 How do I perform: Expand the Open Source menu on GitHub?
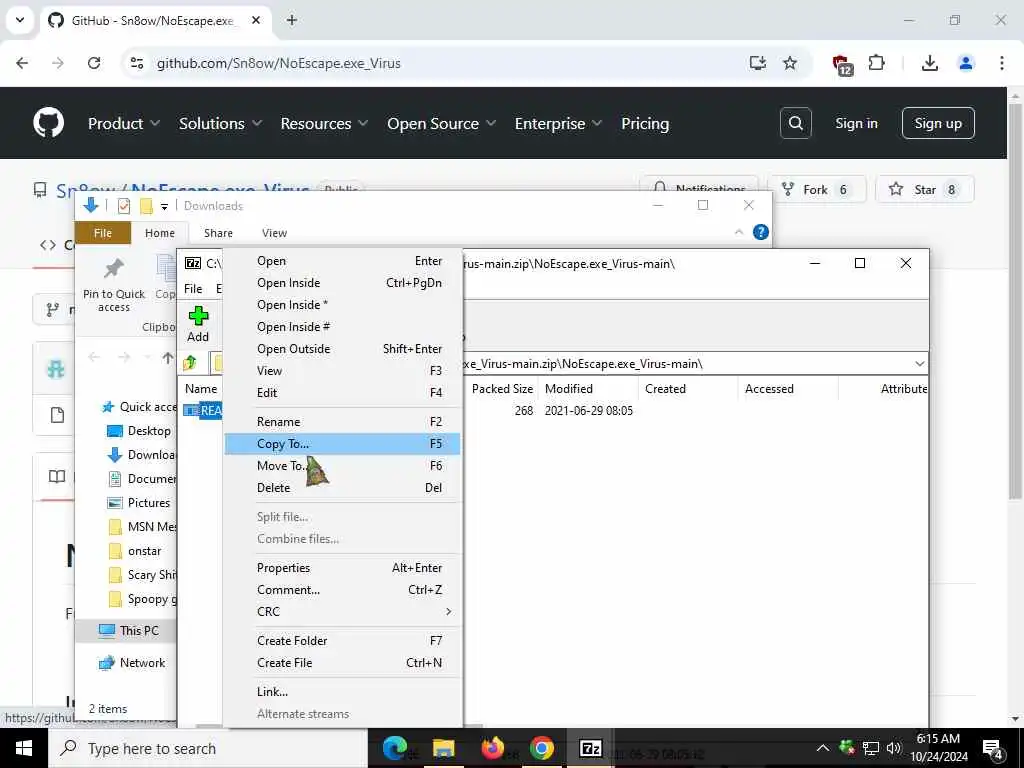point(441,123)
